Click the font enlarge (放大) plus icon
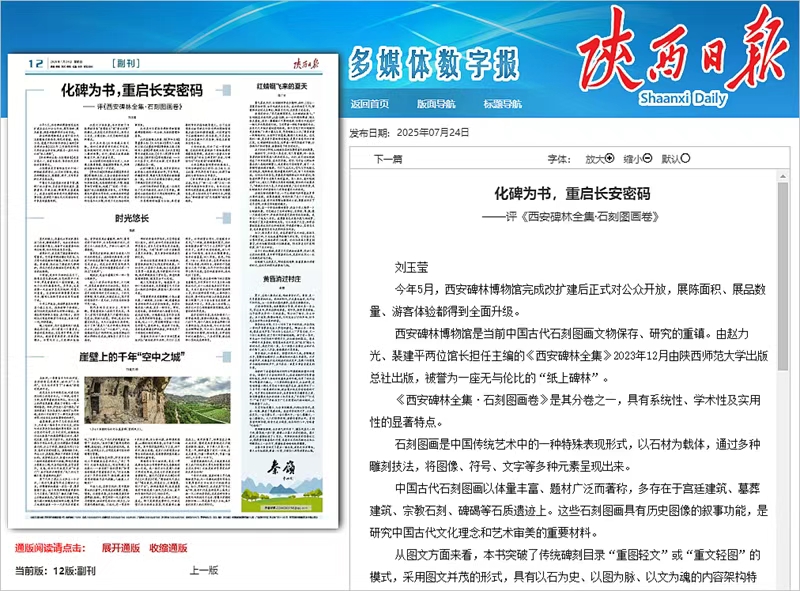 (x=609, y=158)
